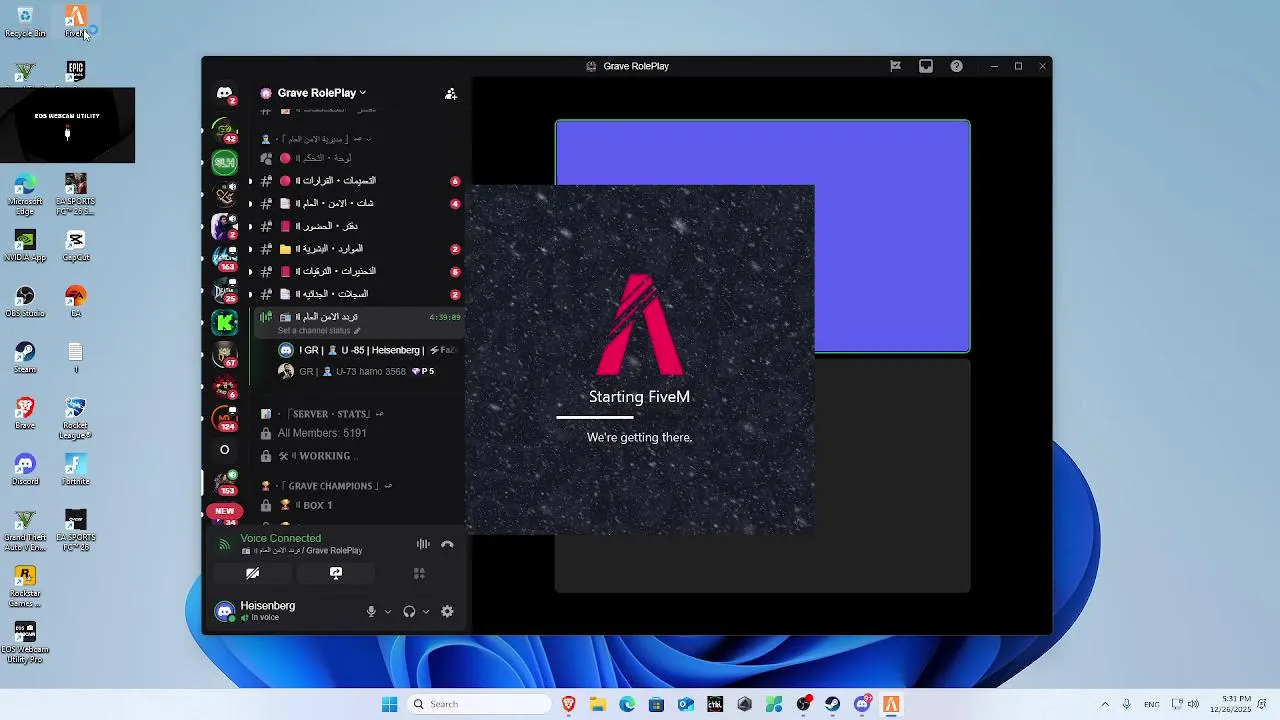Viewport: 1280px width, 720px height.
Task: Deafen with the headphones button
Action: click(x=409, y=611)
